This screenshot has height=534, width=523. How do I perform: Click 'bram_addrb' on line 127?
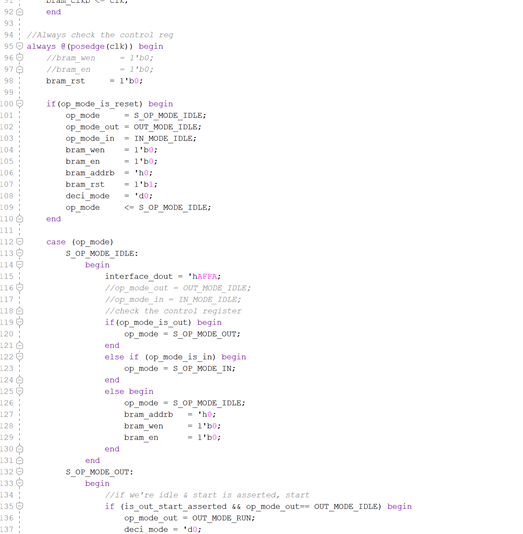click(x=148, y=415)
